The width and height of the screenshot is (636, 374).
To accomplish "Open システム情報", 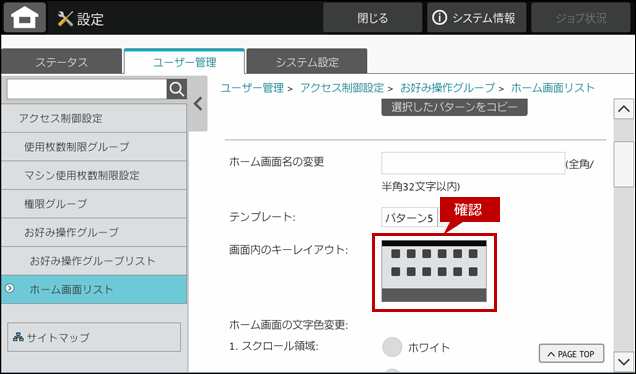I will pos(476,18).
